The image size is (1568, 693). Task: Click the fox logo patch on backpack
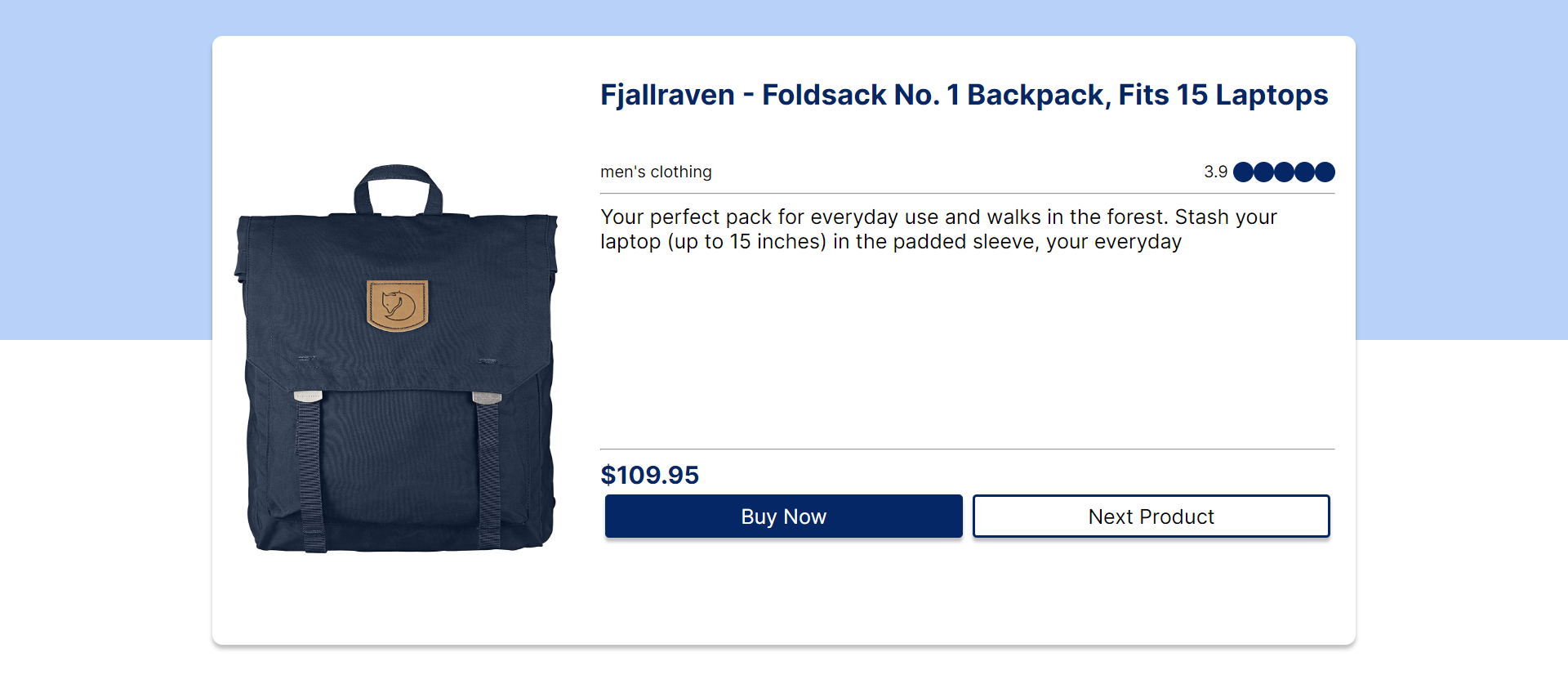coord(397,306)
